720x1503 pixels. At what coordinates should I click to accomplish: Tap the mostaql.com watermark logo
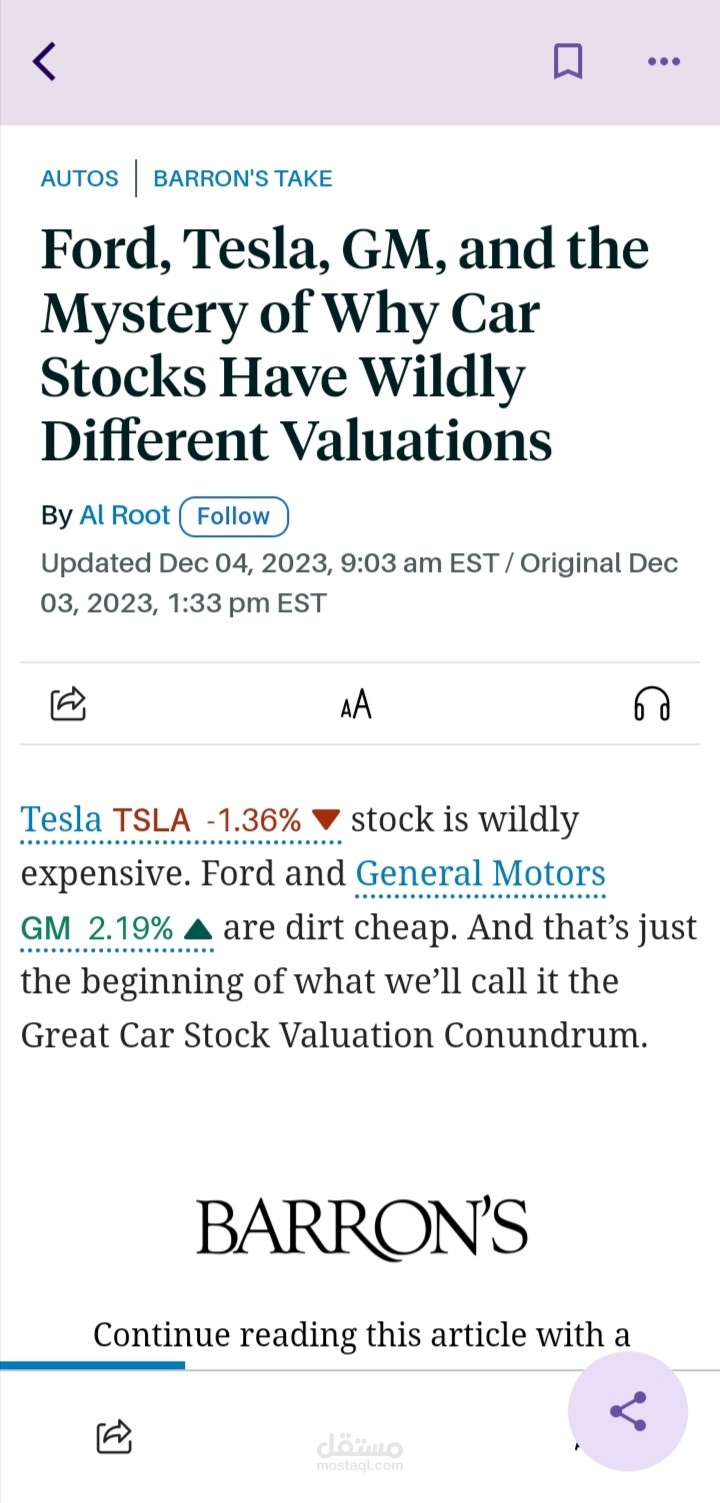(359, 1453)
